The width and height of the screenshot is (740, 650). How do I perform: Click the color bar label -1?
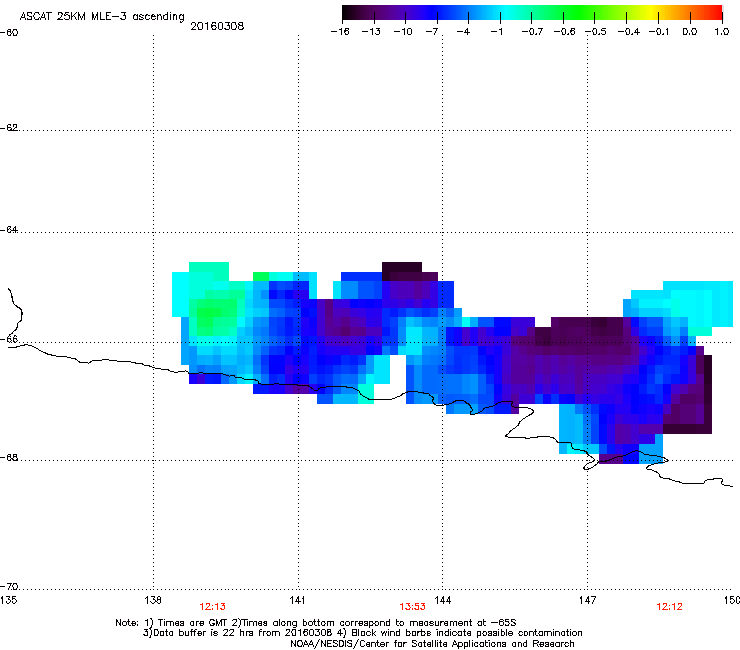click(496, 32)
